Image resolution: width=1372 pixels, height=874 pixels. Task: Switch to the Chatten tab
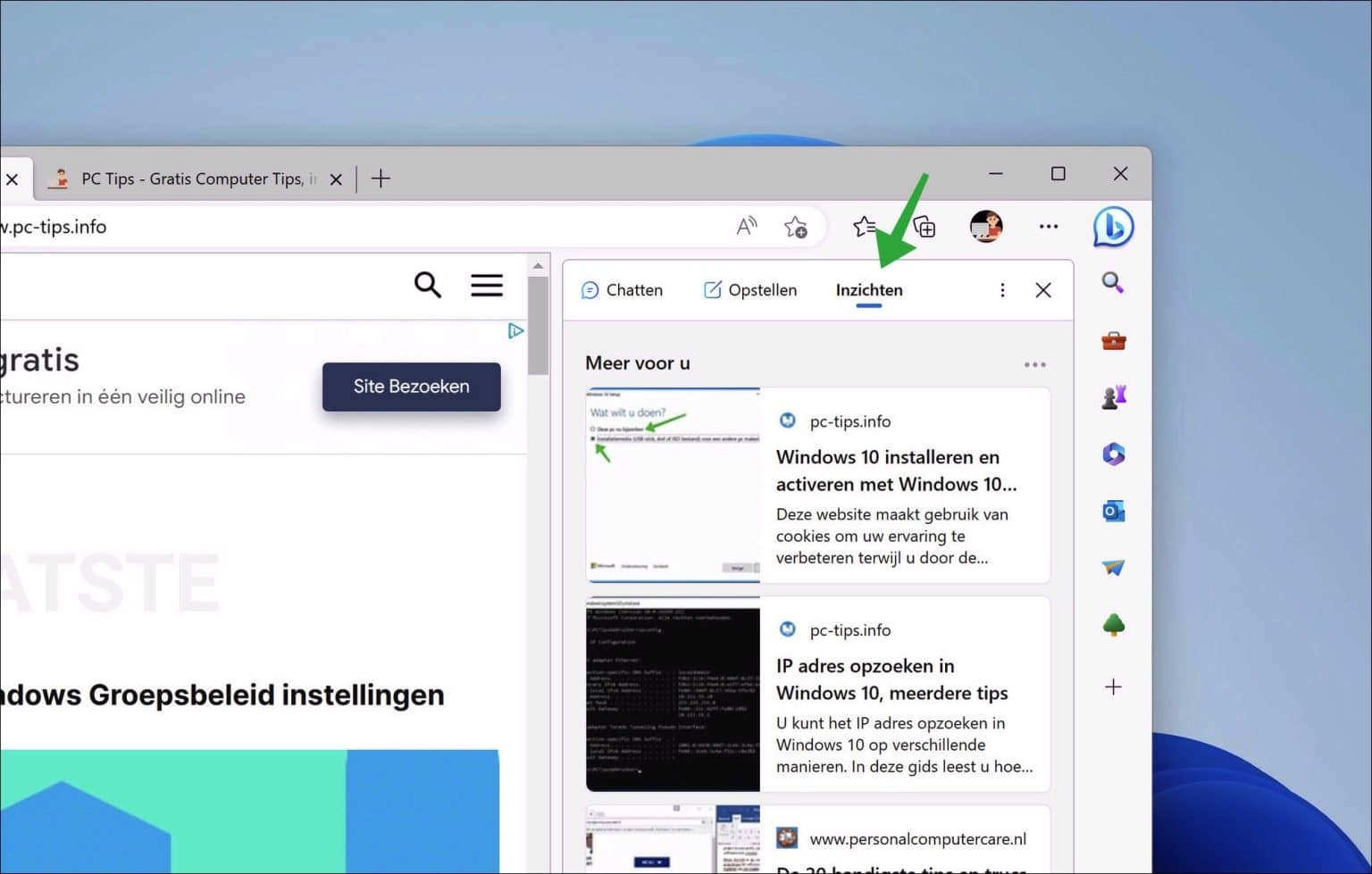click(x=623, y=289)
